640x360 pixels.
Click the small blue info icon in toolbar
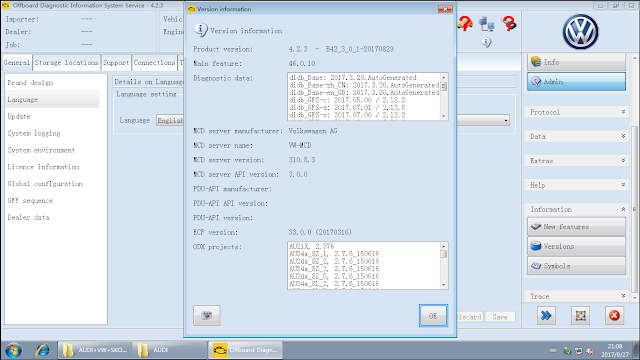[486, 42]
